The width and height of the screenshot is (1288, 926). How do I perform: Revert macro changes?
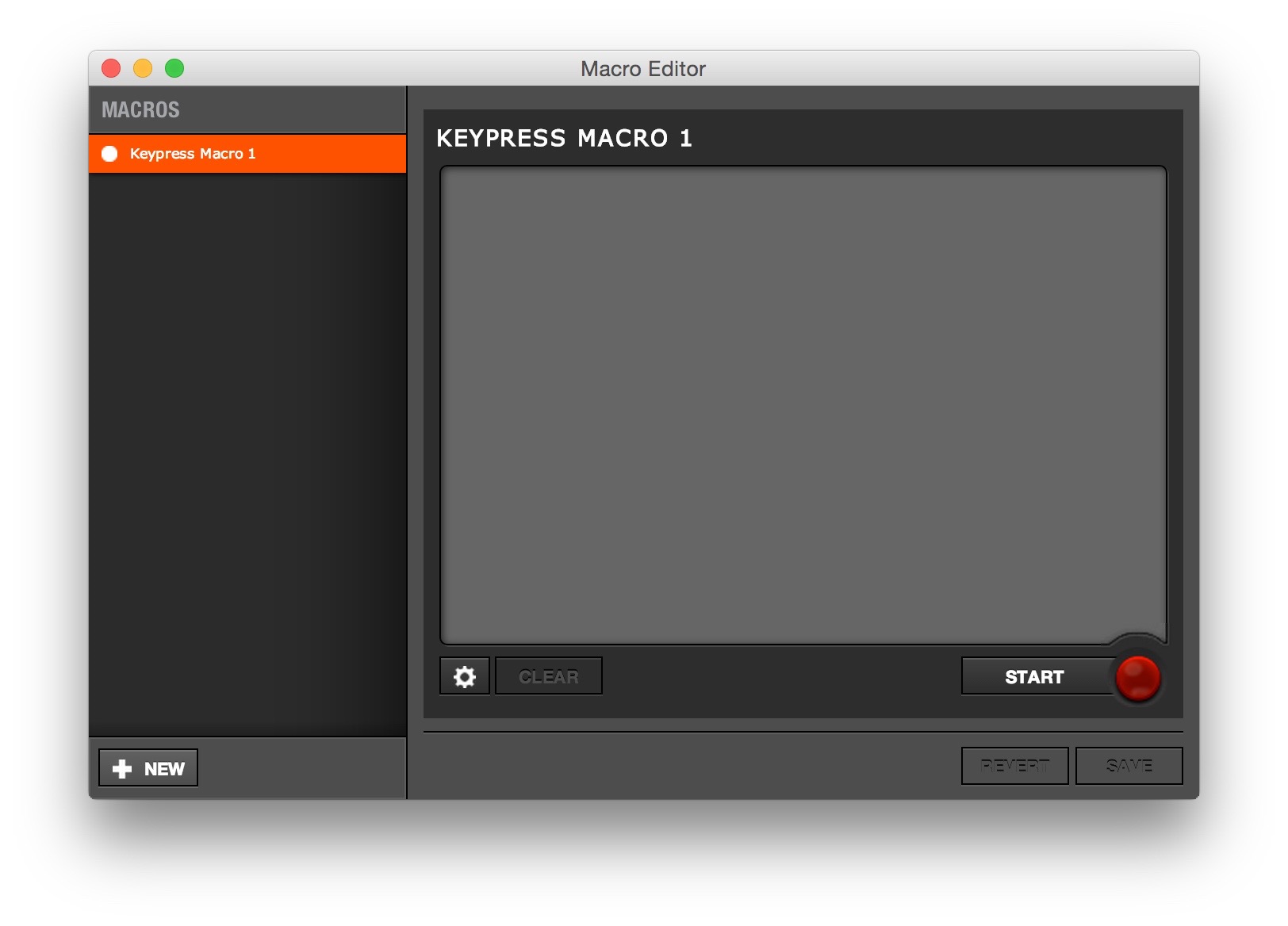click(1014, 766)
